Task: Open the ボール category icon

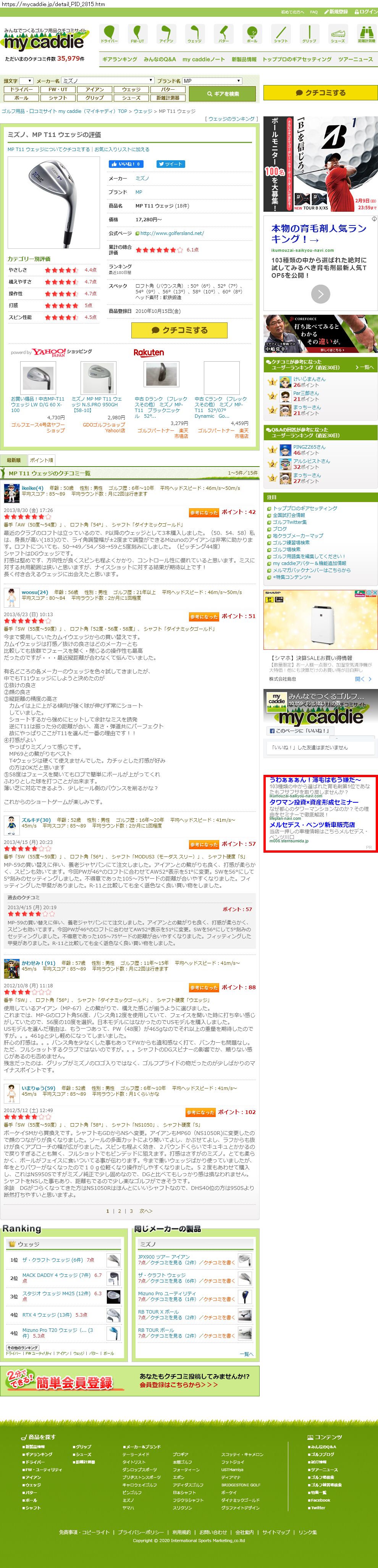Action: [252, 34]
